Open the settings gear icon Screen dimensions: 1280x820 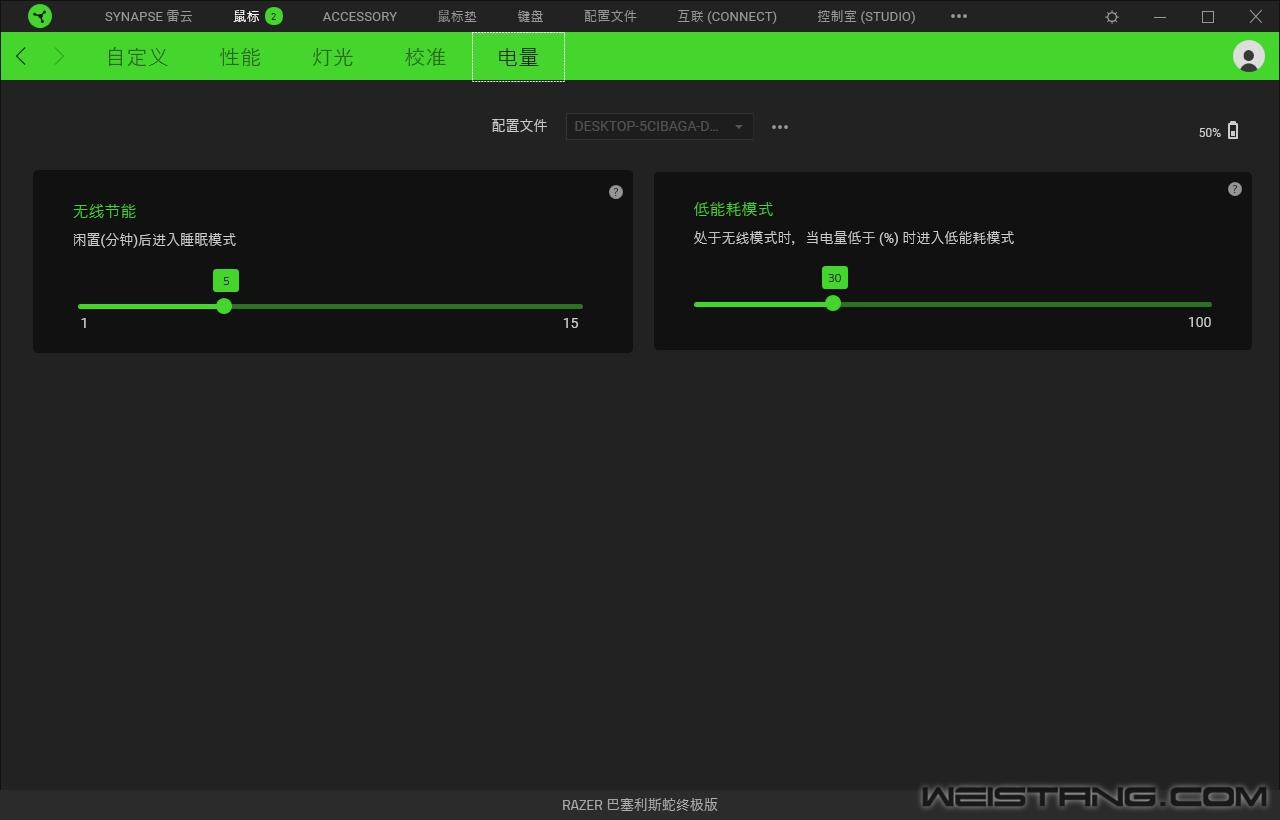1112,17
